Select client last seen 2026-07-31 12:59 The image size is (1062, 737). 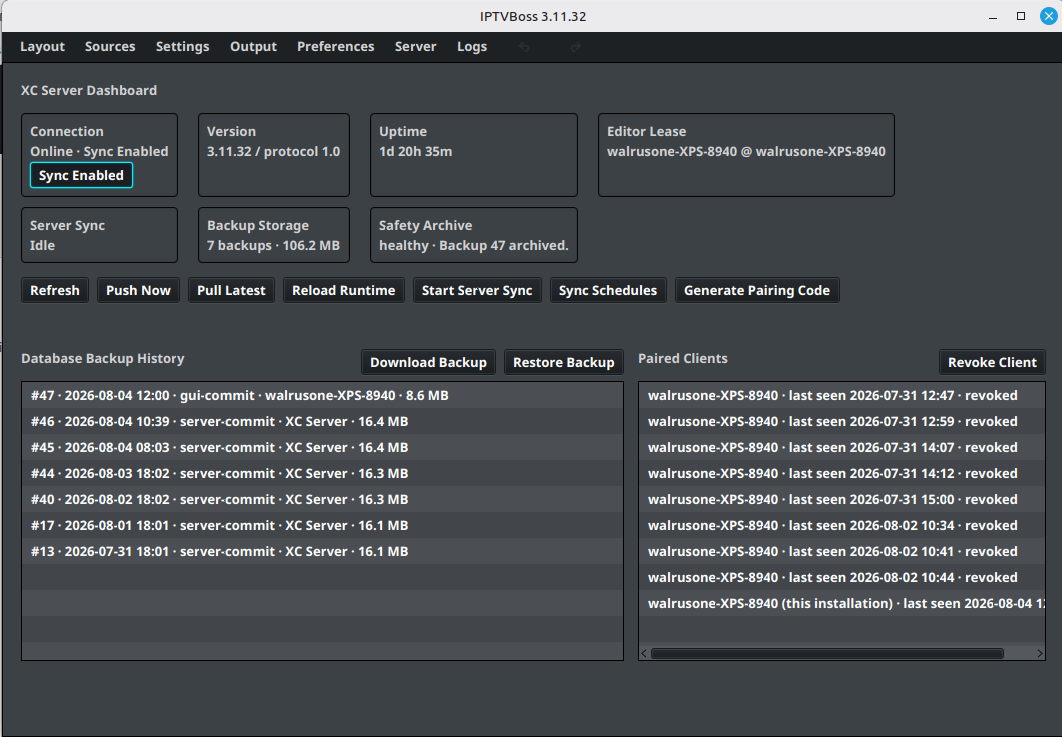tap(842, 421)
